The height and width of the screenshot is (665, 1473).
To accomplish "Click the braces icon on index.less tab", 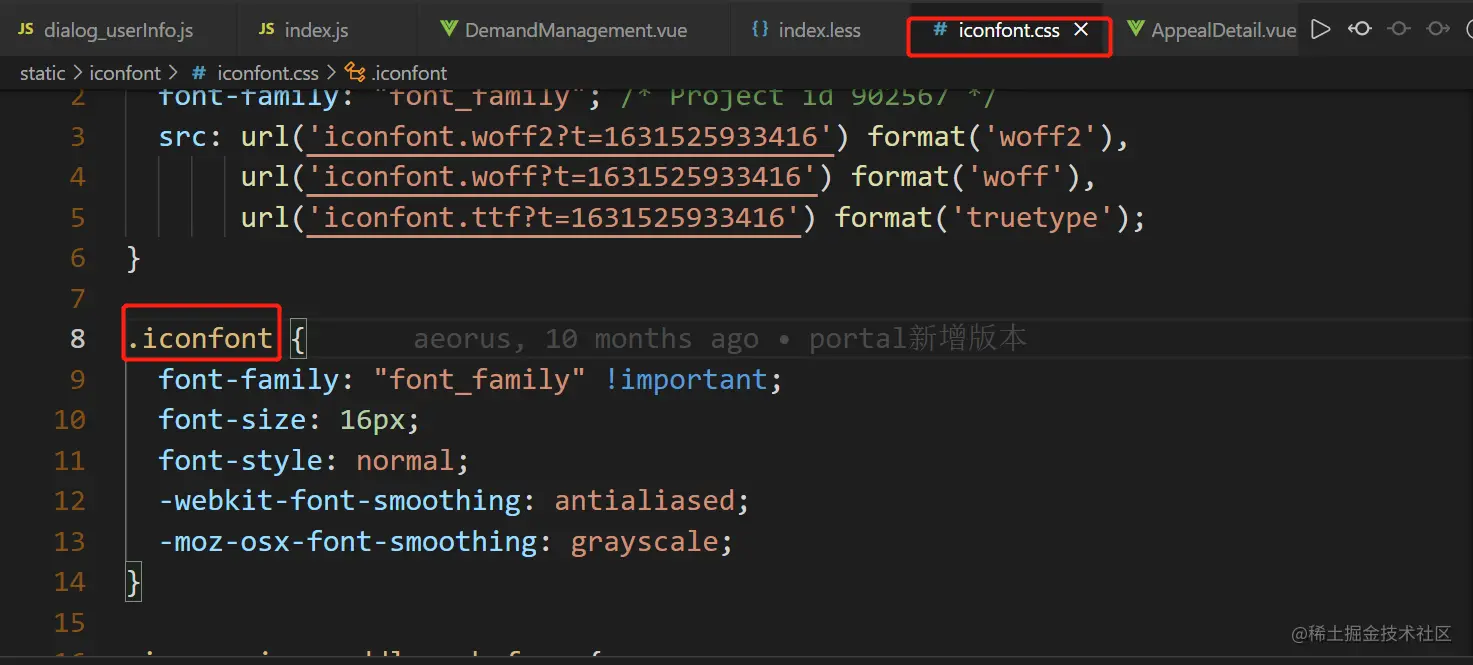I will [x=760, y=30].
